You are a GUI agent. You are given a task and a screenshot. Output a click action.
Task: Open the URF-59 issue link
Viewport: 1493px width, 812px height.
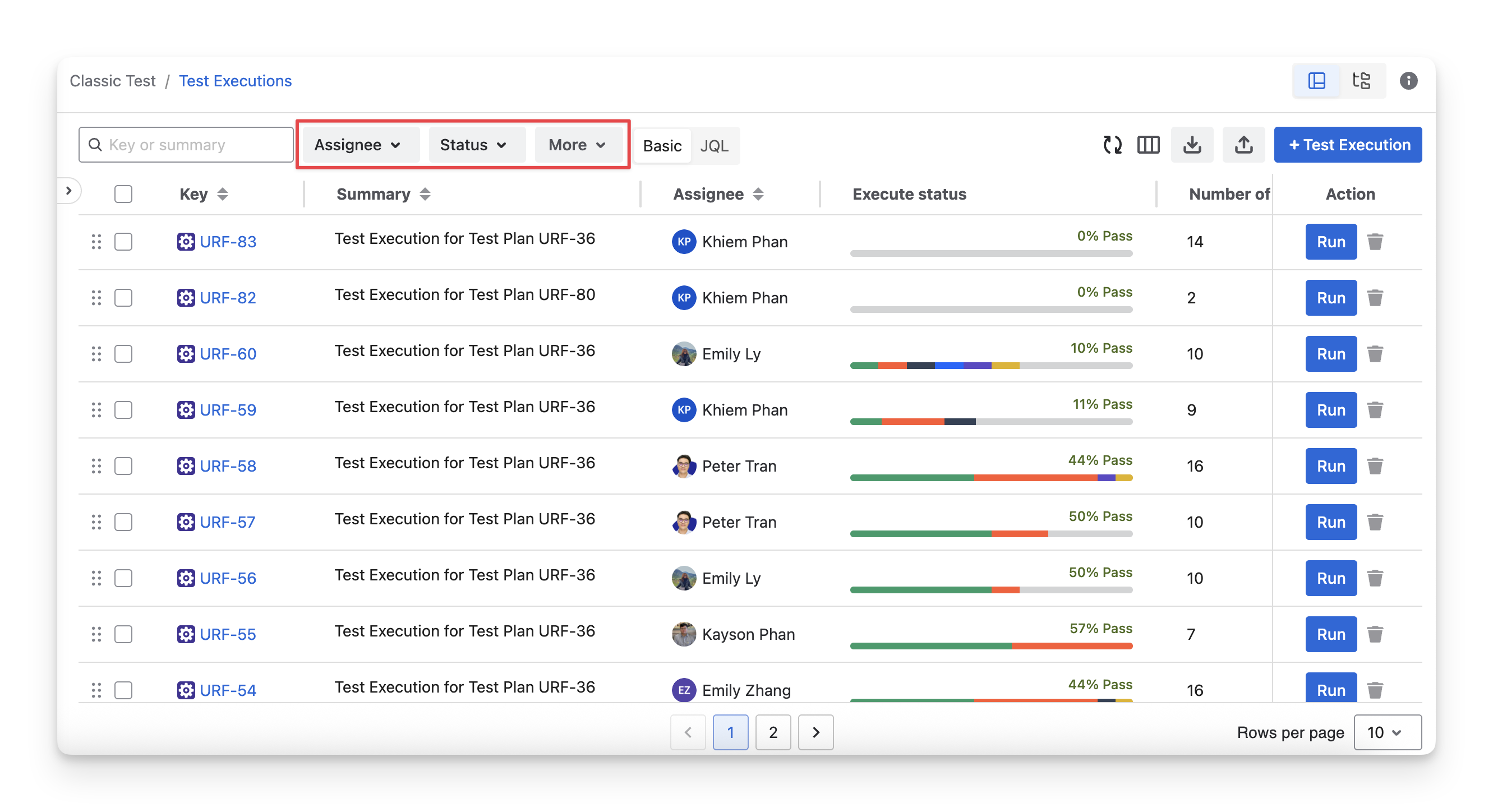coord(228,410)
